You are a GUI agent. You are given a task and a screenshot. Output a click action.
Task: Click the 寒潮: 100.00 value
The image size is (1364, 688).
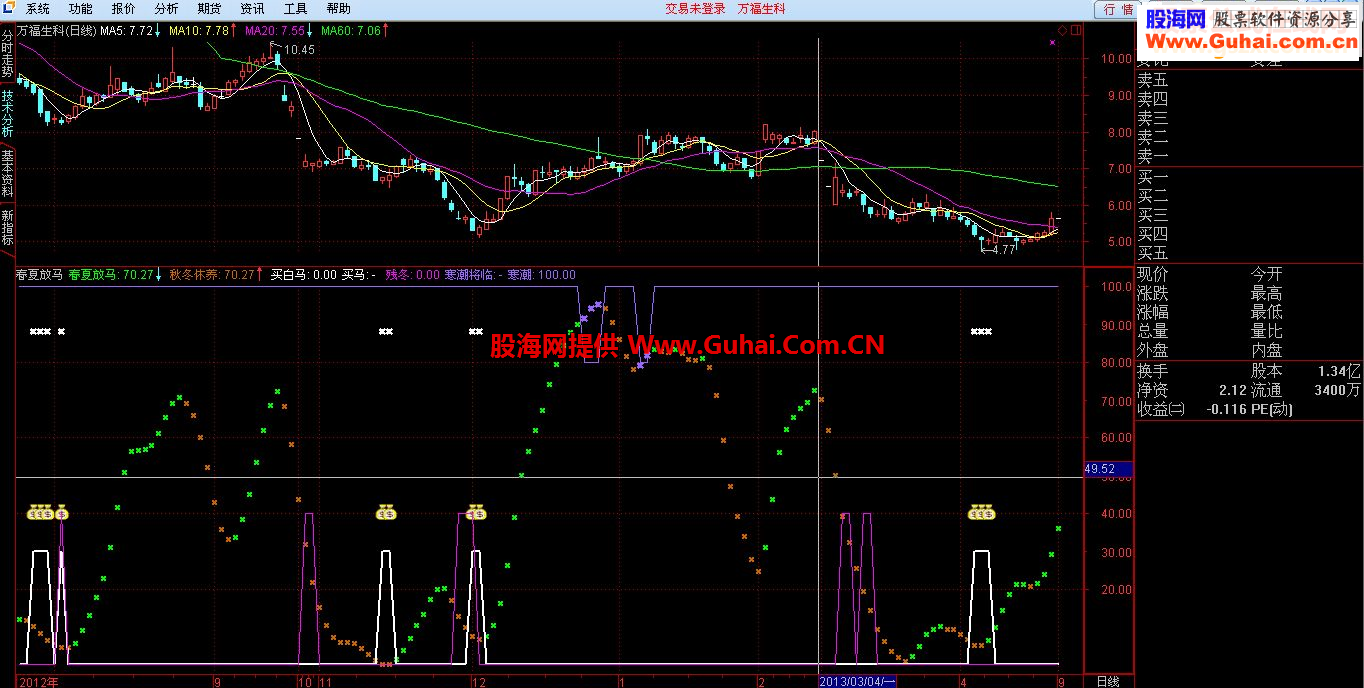click(541, 274)
